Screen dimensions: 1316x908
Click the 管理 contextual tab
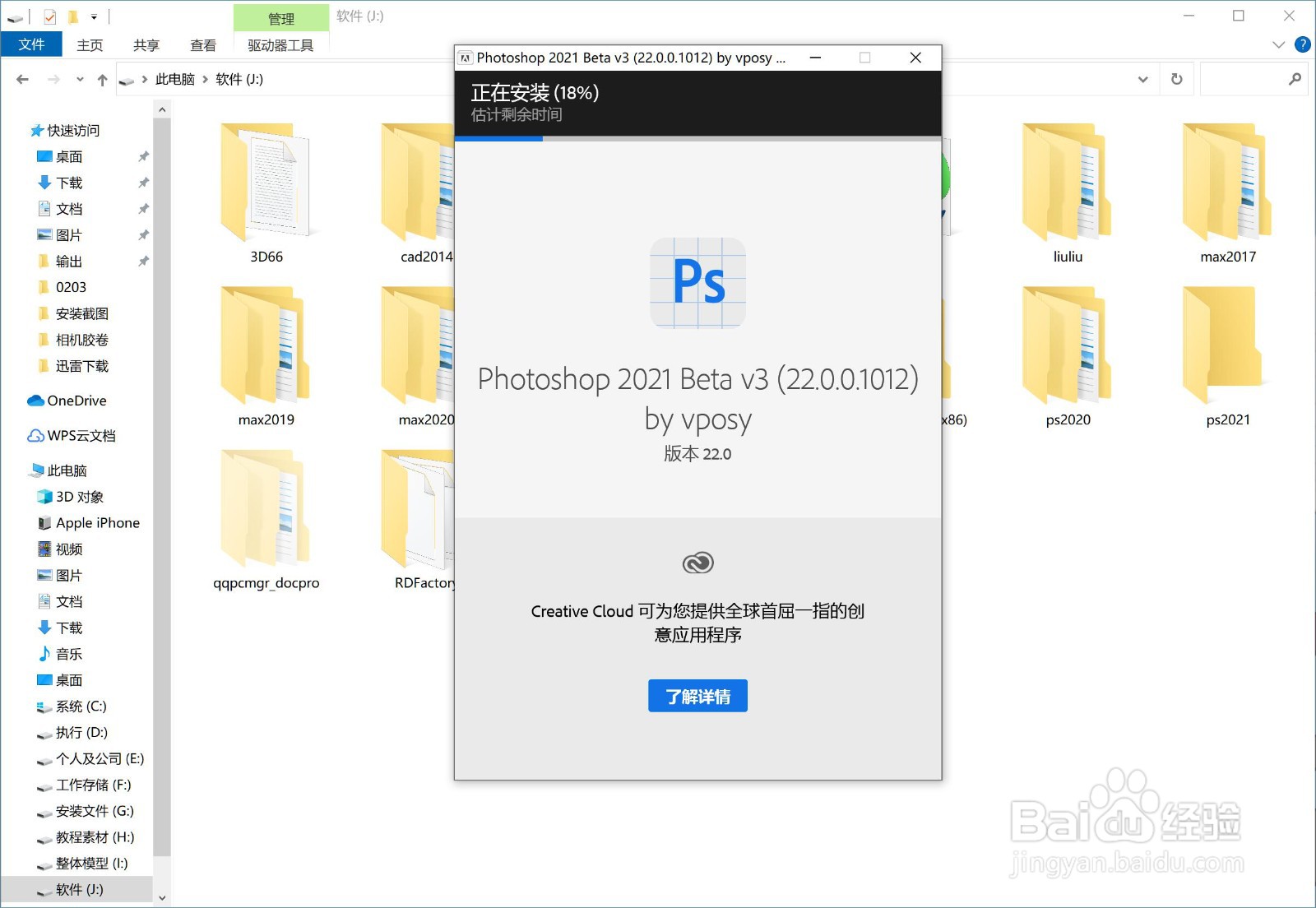(x=281, y=18)
